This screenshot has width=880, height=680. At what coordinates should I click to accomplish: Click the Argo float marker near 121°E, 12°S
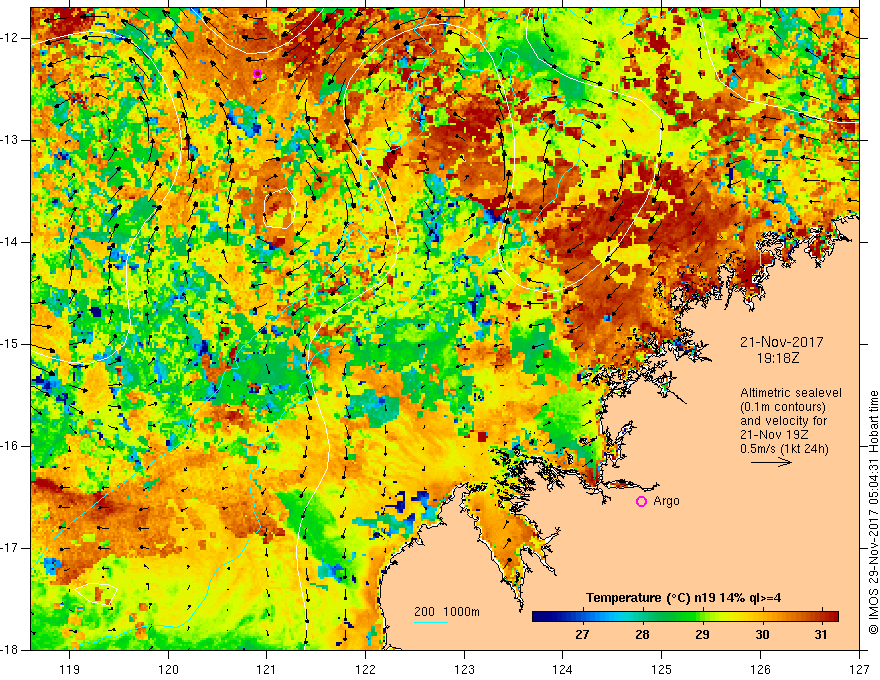pos(257,73)
